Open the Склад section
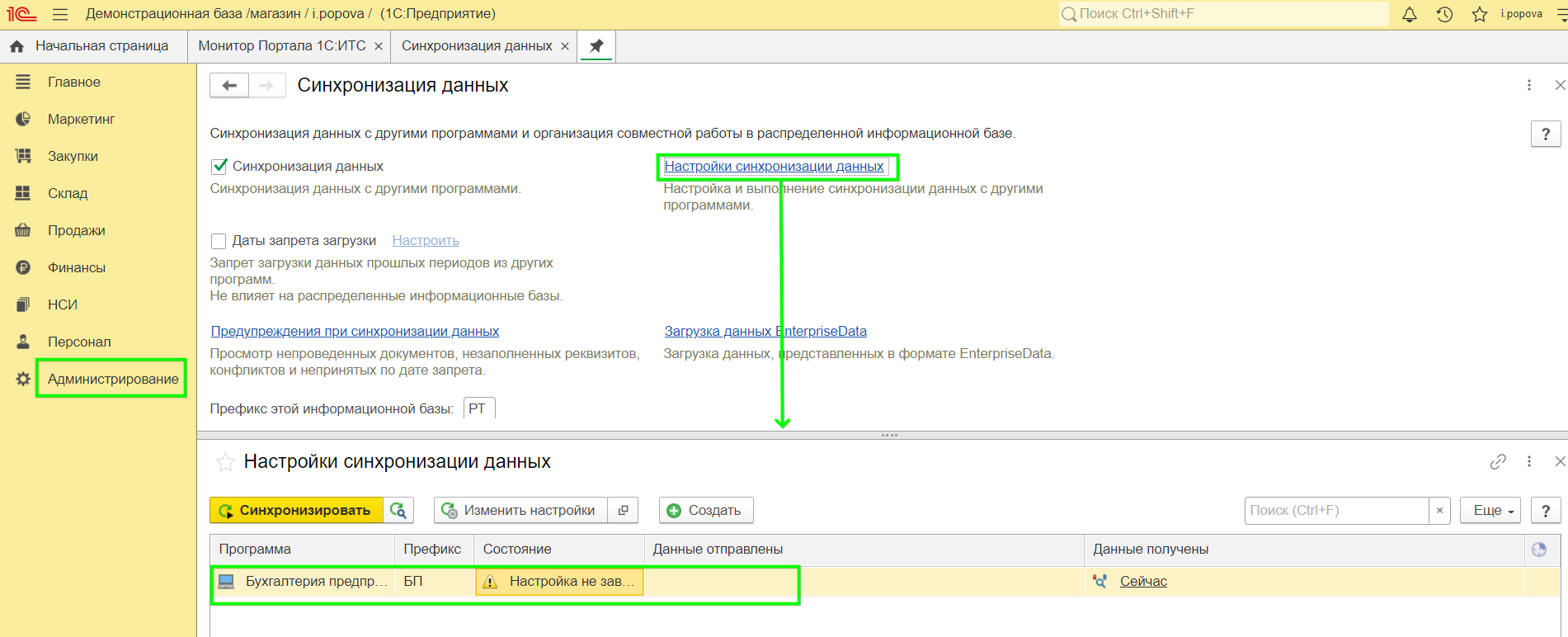Image resolution: width=1568 pixels, height=637 pixels. point(68,193)
